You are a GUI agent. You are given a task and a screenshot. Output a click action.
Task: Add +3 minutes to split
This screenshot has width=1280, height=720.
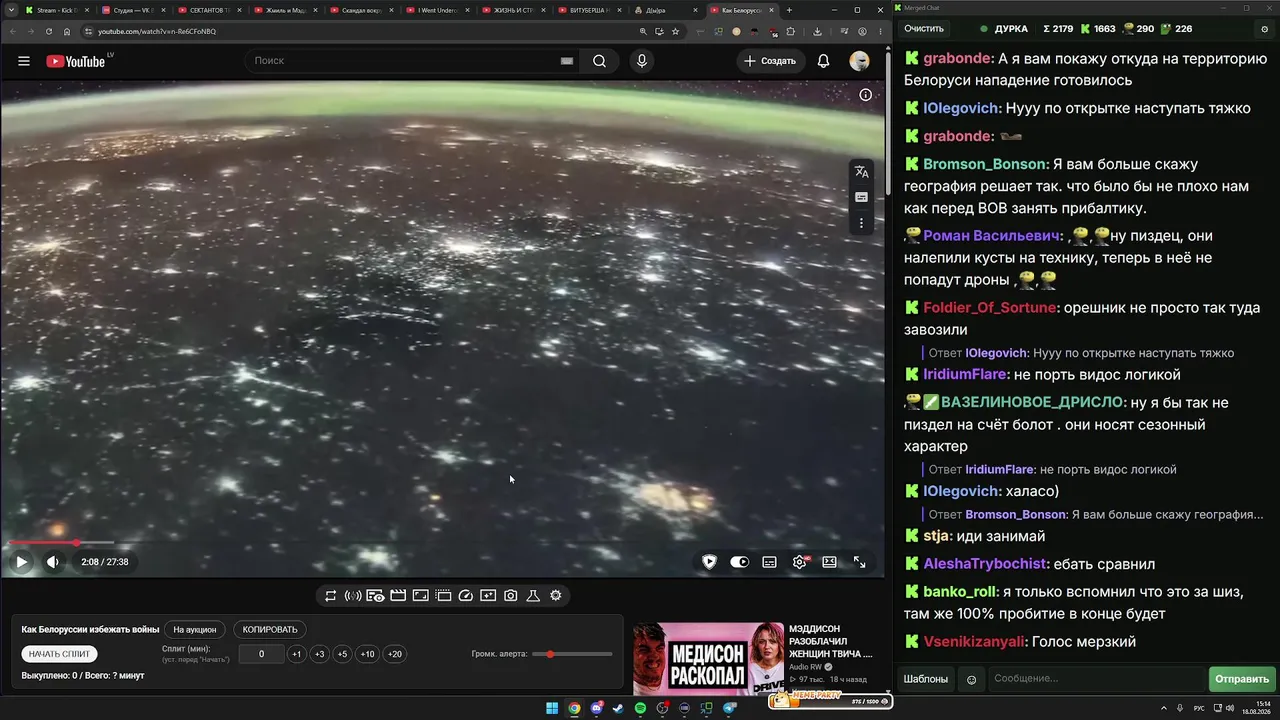[319, 654]
